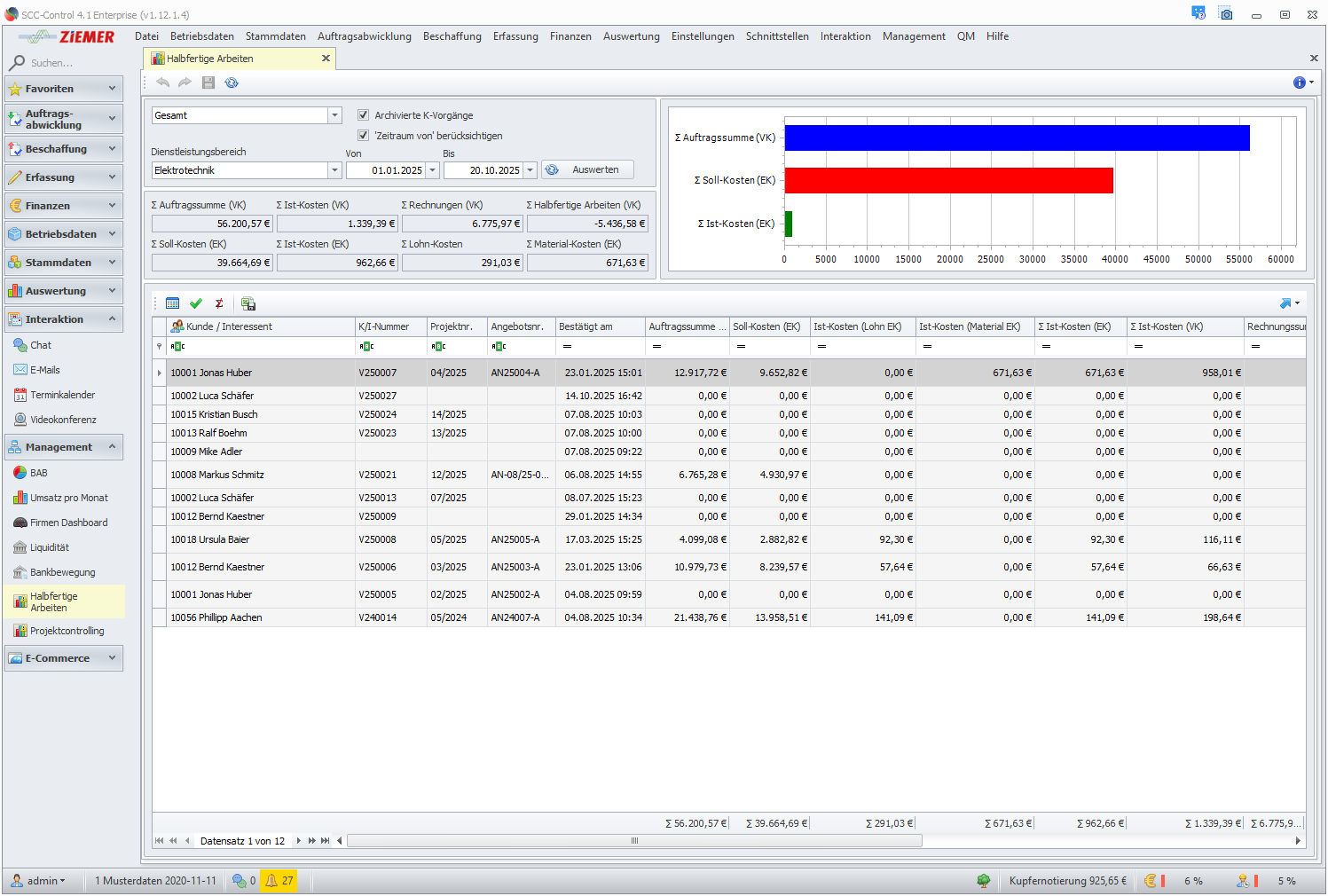Open the blue info help icon
Viewport: 1328px width, 896px height.
tap(1300, 83)
